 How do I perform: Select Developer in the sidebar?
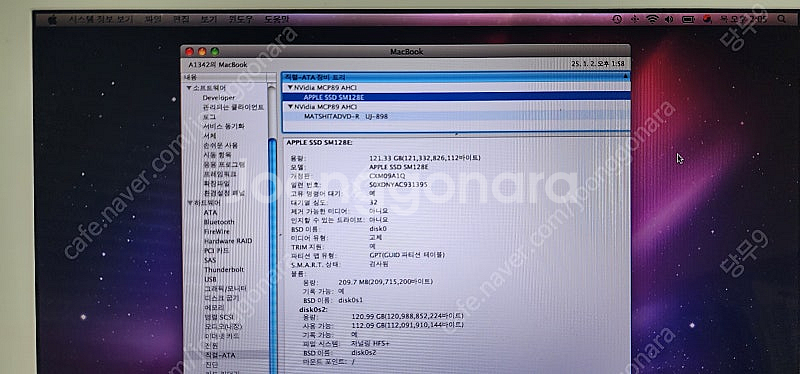point(219,97)
